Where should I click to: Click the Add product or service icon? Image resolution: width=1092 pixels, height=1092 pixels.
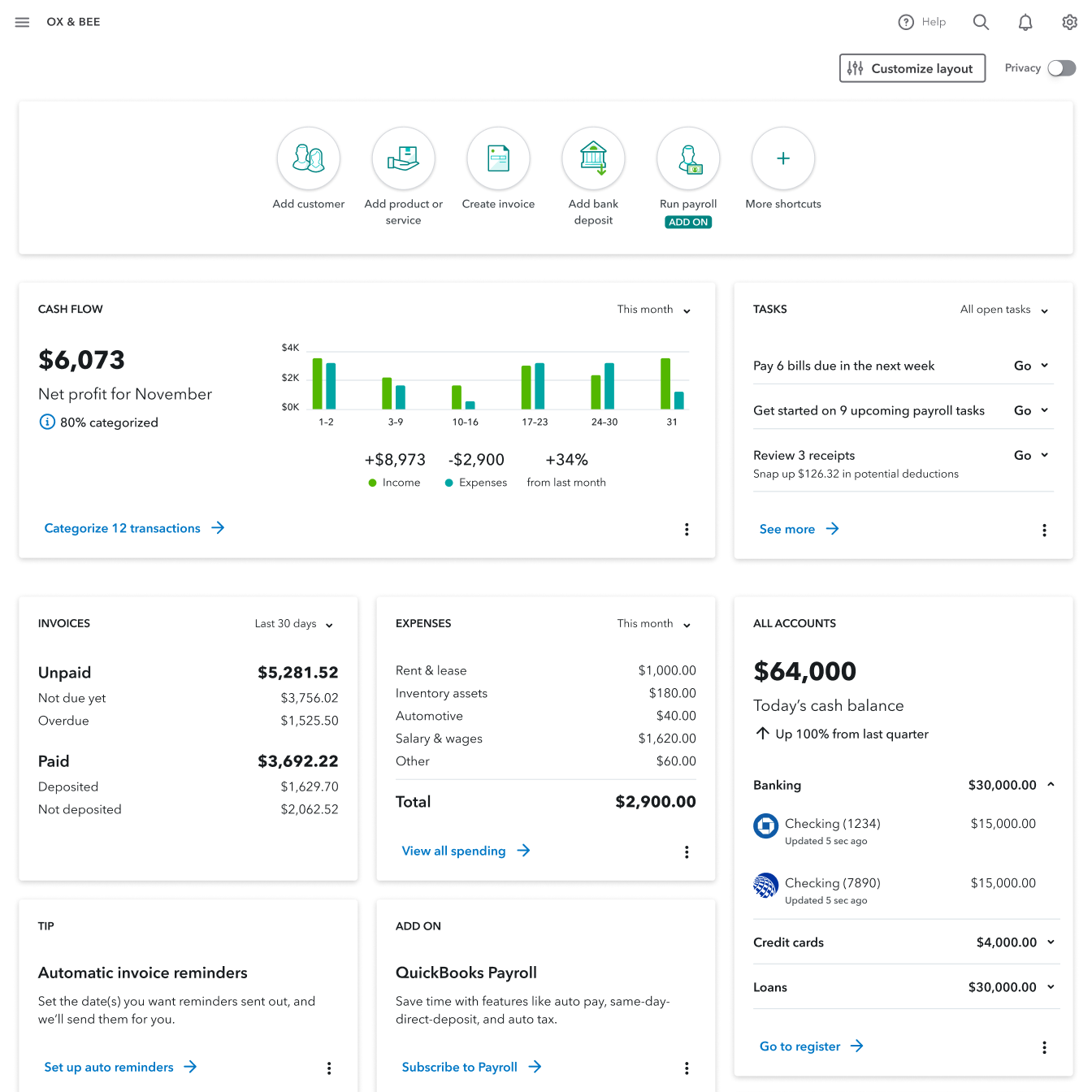click(x=404, y=158)
